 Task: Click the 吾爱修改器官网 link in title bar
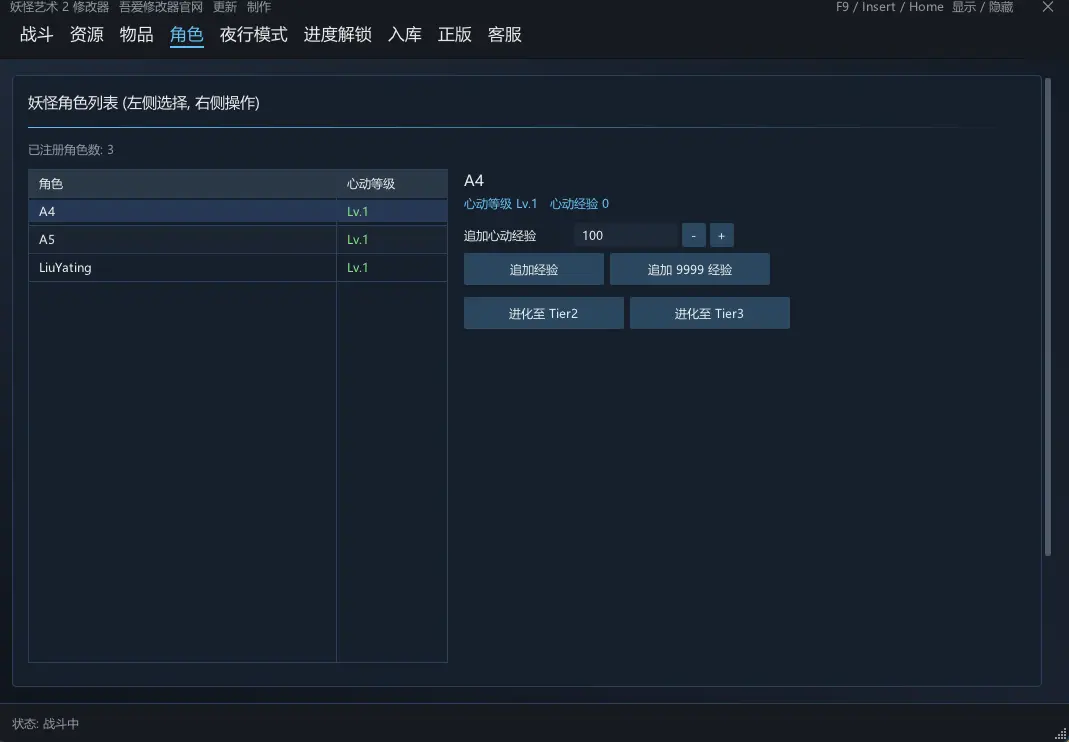pos(161,8)
